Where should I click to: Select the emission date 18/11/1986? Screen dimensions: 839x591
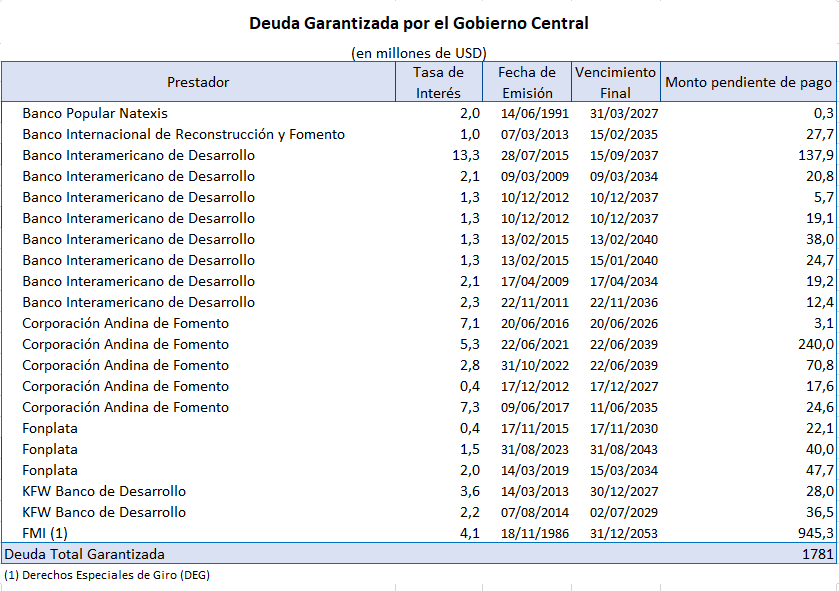[x=535, y=533]
